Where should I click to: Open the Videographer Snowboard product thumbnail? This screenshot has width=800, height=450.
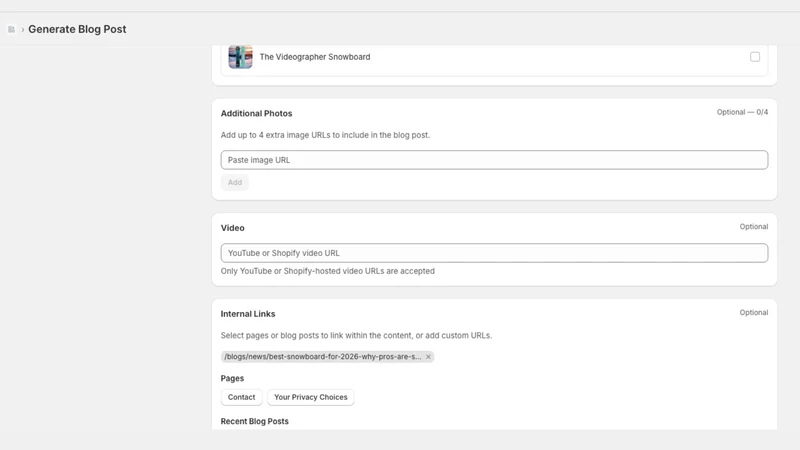pyautogui.click(x=240, y=57)
